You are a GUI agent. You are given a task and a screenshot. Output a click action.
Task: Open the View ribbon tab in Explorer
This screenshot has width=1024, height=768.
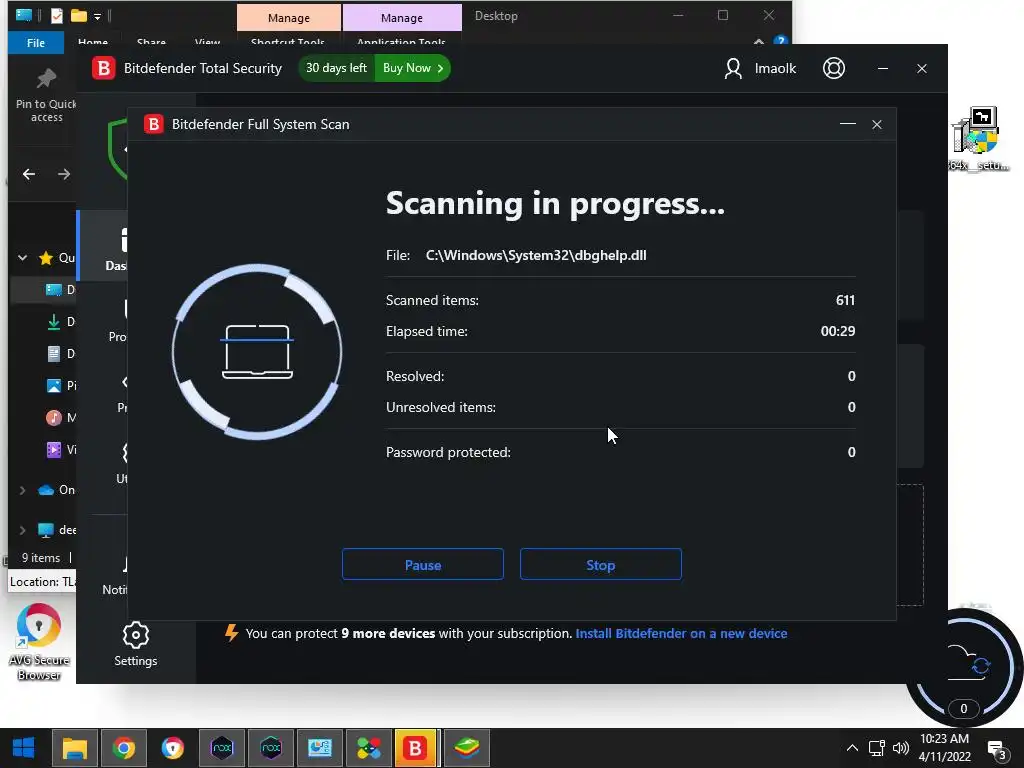[x=207, y=42]
